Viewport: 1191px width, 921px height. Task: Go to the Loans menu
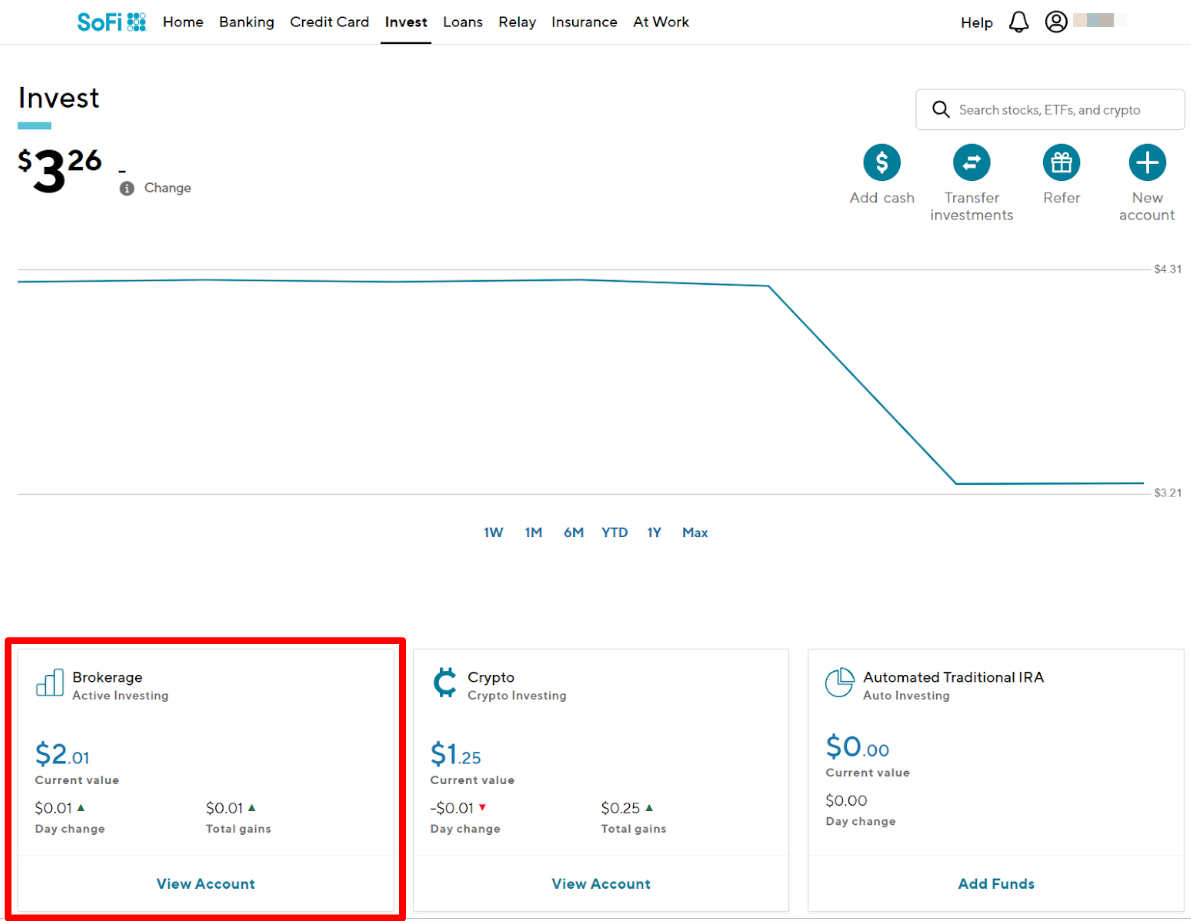pyautogui.click(x=462, y=22)
